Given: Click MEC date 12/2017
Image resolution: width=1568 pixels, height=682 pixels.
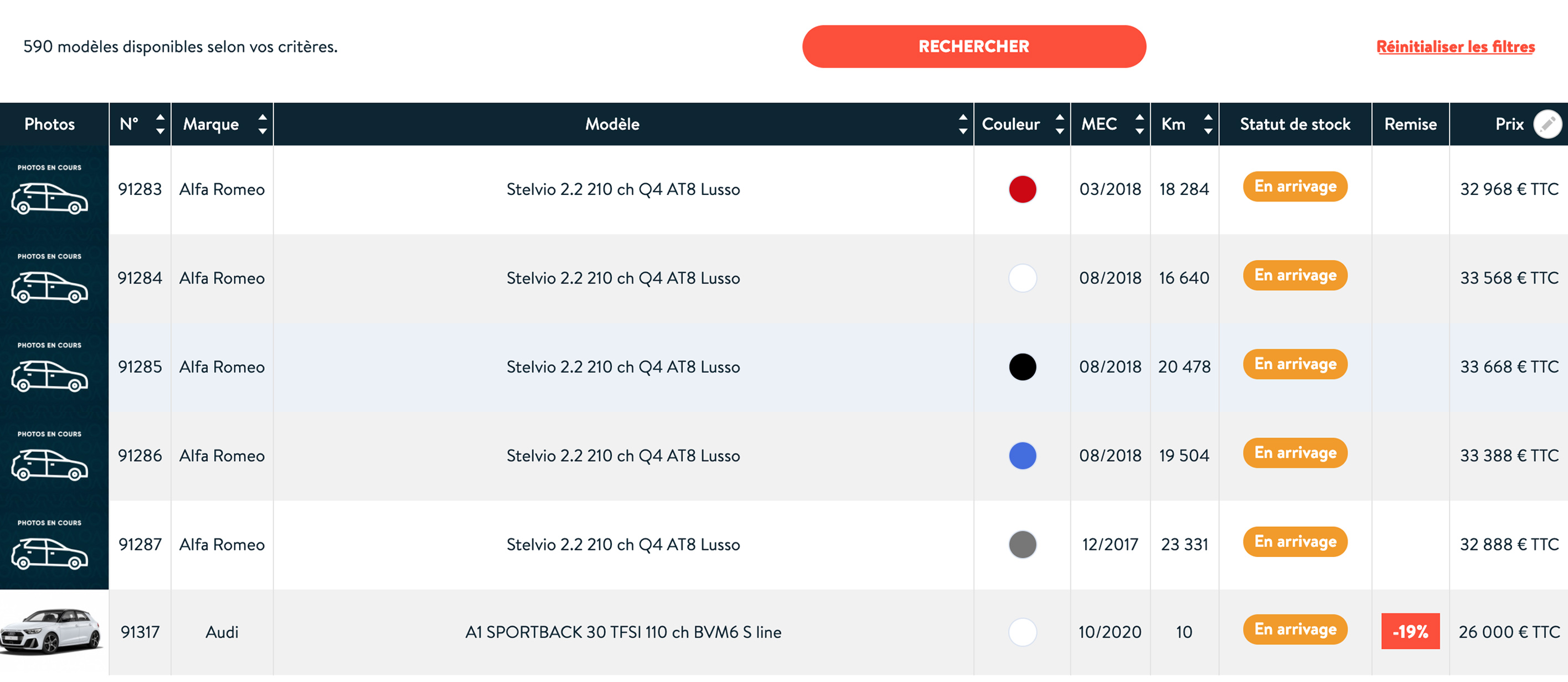Looking at the screenshot, I should coord(1110,545).
